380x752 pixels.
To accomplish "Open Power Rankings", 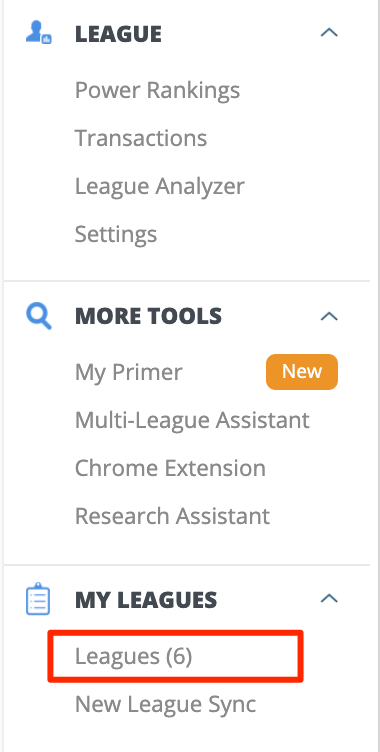I will 157,91.
